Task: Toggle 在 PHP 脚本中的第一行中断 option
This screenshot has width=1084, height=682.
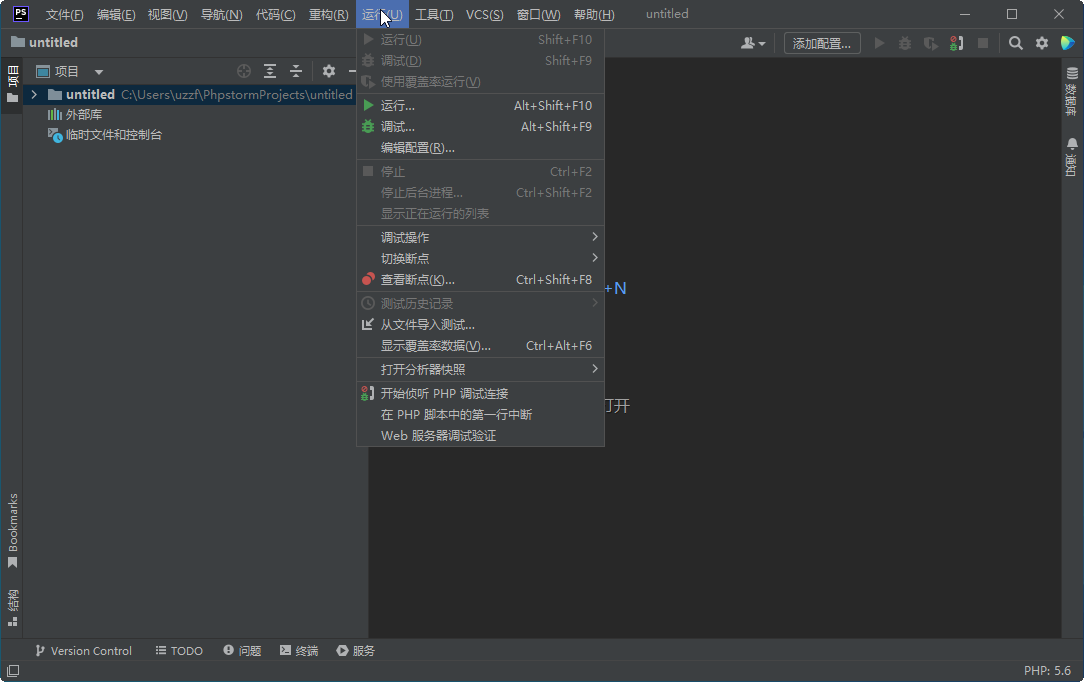Action: tap(480, 415)
